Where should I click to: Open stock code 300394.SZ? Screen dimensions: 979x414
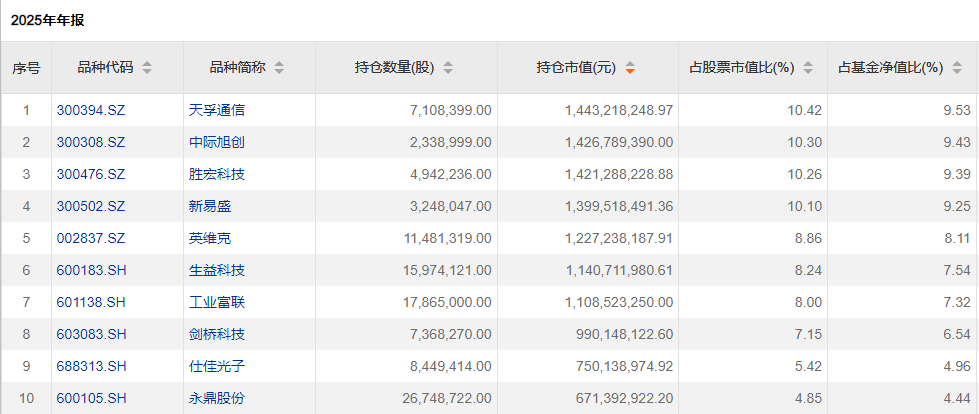(90, 110)
